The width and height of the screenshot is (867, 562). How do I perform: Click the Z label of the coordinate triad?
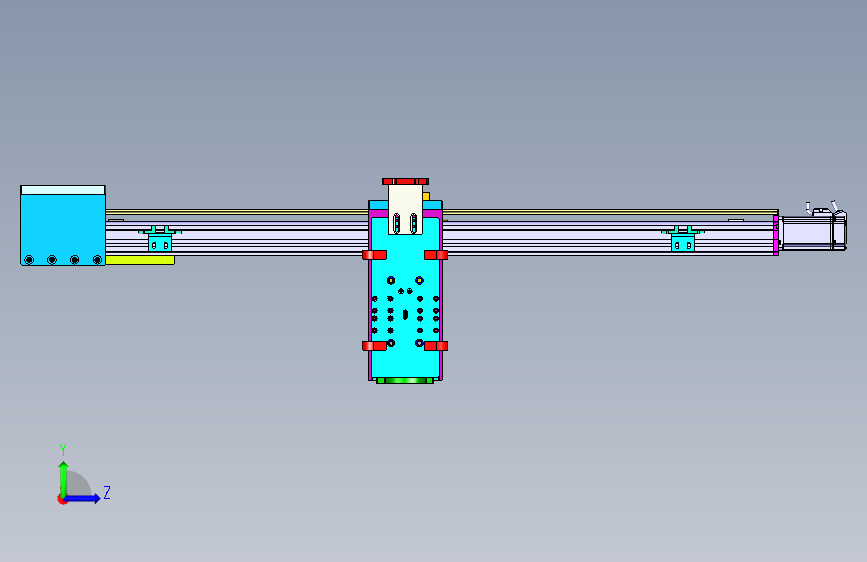coord(107,492)
